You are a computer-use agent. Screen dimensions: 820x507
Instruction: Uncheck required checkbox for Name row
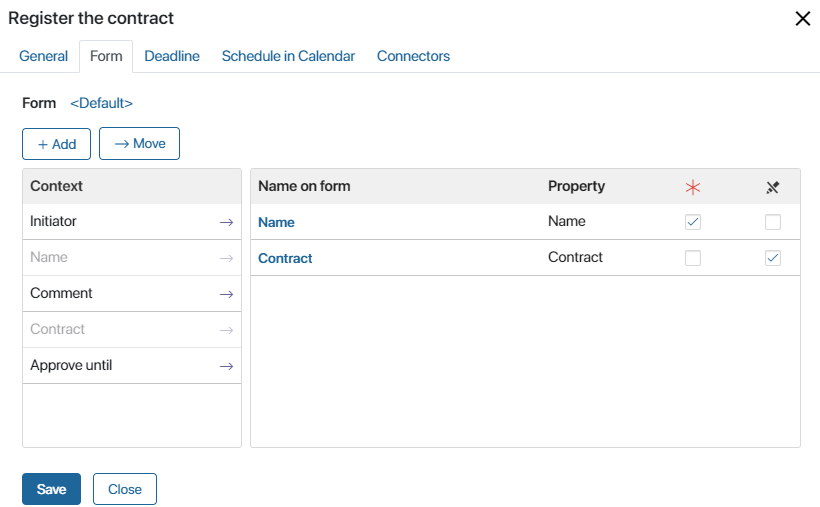(x=693, y=222)
